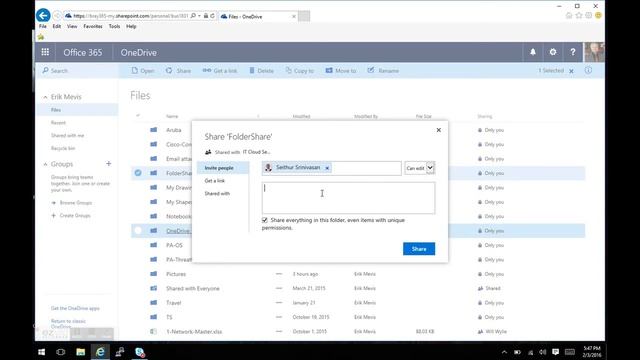Open the Favorites menu in browser
Viewport: 640px width, 360px height.
point(93,26)
